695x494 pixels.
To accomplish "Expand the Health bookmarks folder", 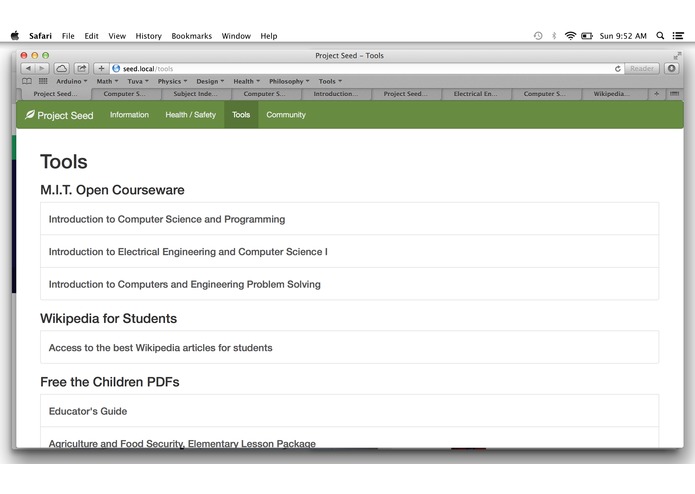I will pyautogui.click(x=246, y=81).
